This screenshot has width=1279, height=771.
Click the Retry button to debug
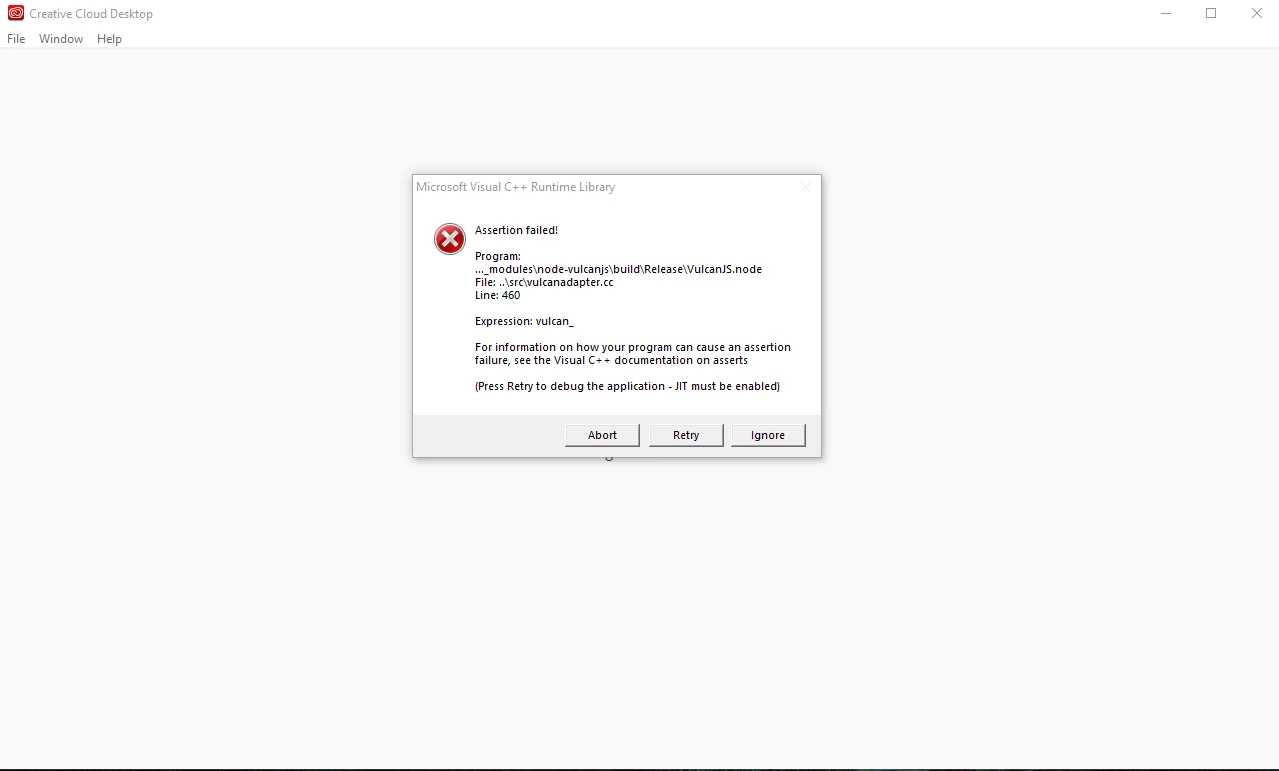(686, 435)
